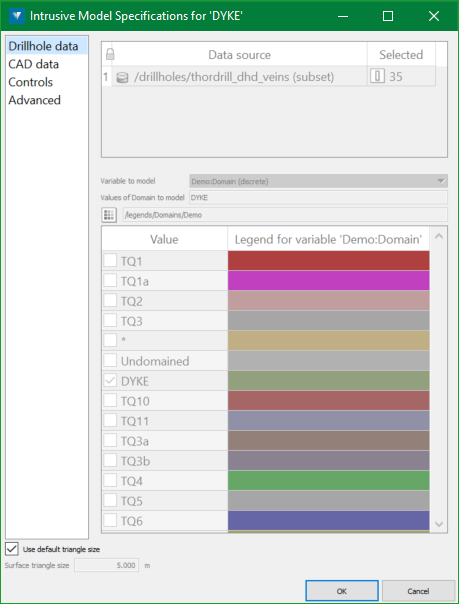This screenshot has width=459, height=604.
Task: Select the Advanced page
Action: (35, 100)
